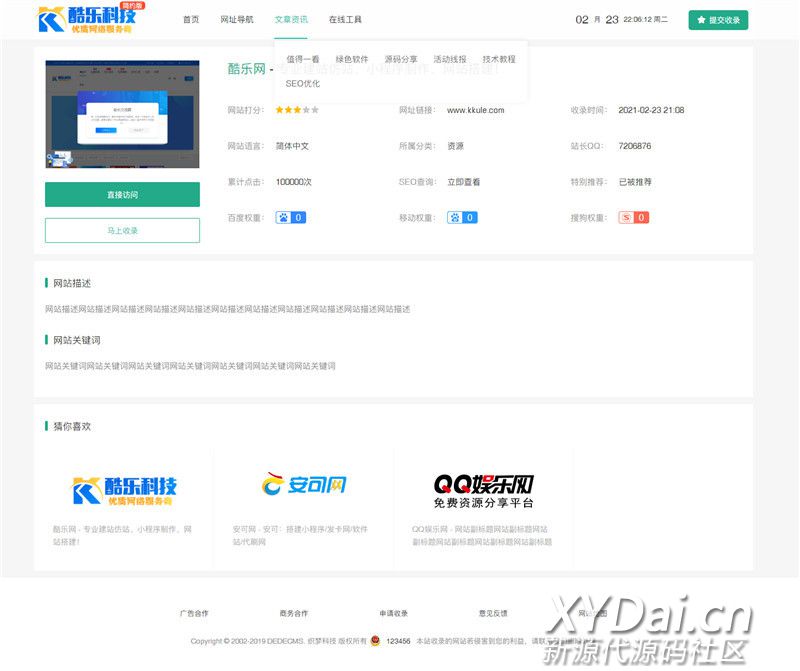
Task: Expand the 文章资讯 navigation menu
Action: (291, 19)
